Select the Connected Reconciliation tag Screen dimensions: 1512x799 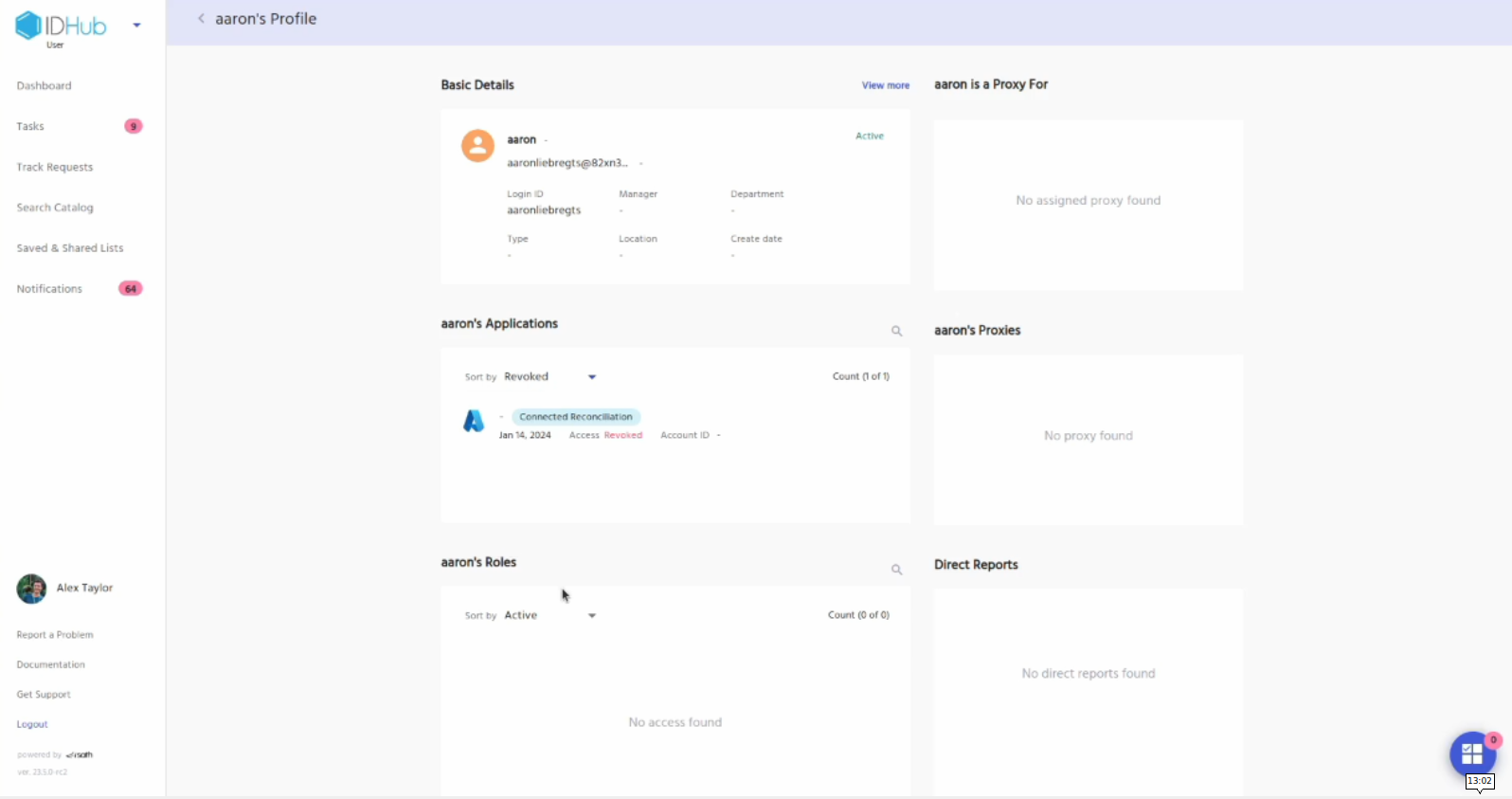(x=576, y=417)
